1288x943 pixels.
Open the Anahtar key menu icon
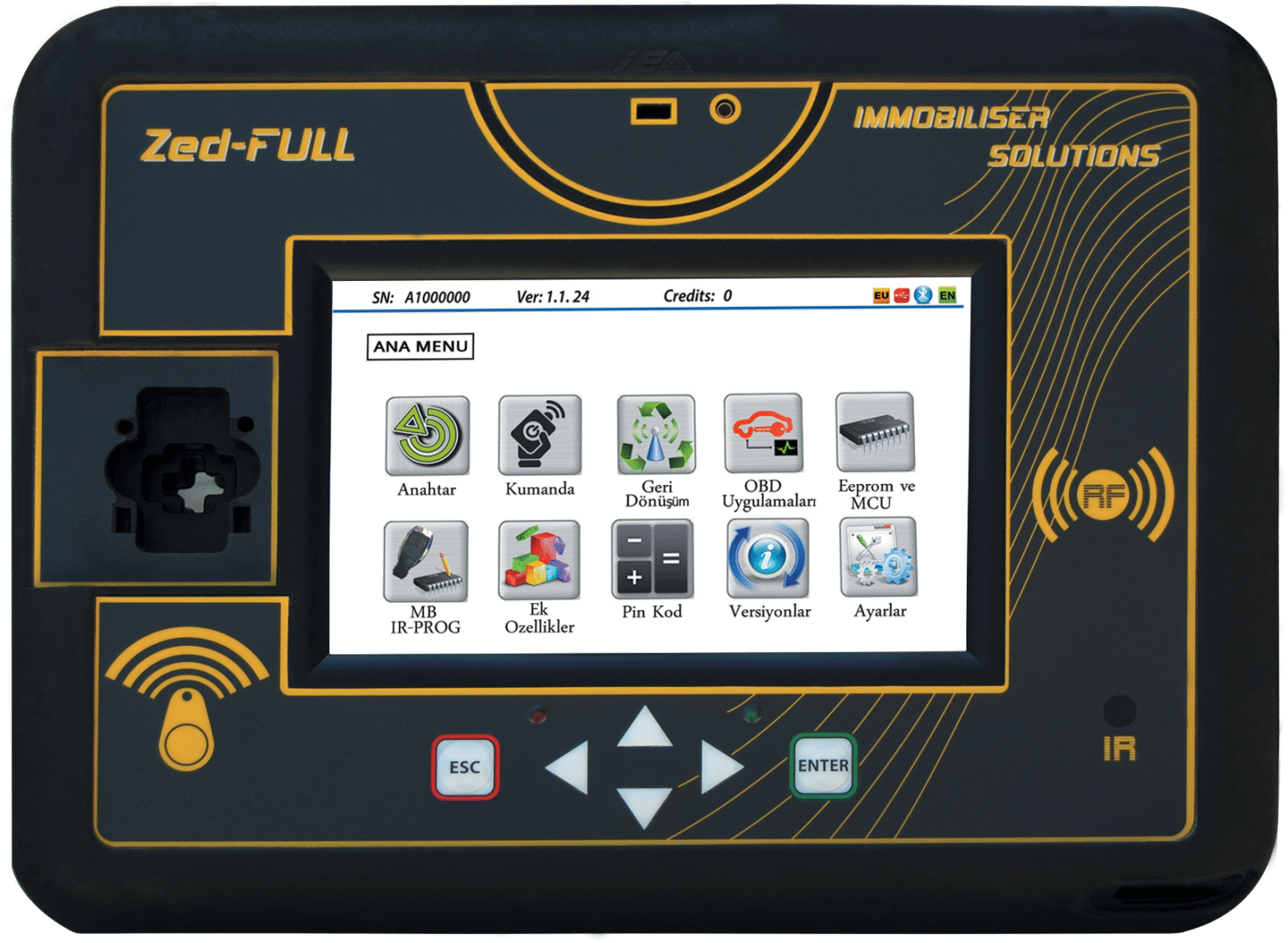pos(427,436)
